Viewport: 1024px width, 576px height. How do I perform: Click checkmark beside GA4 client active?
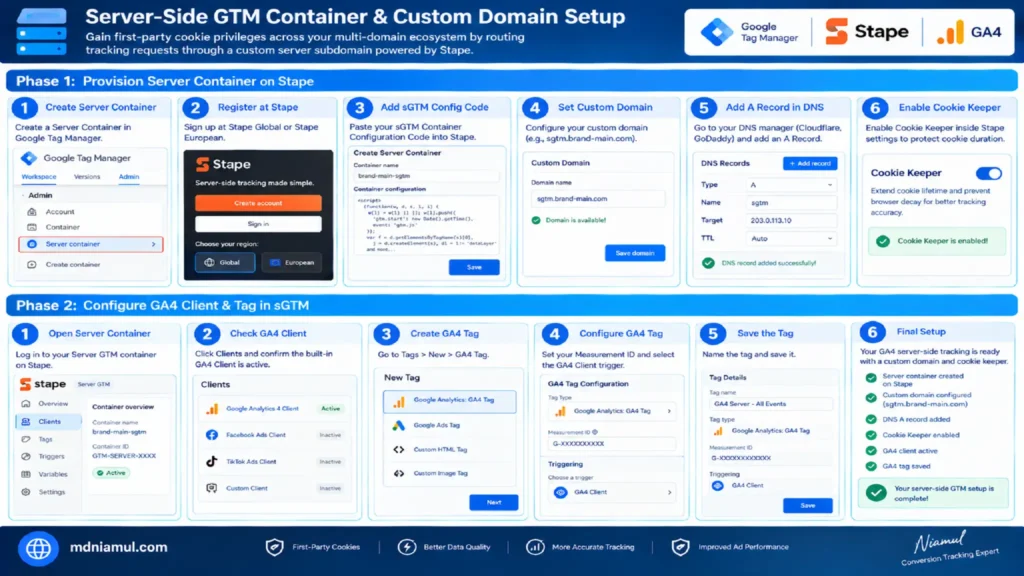(871, 451)
